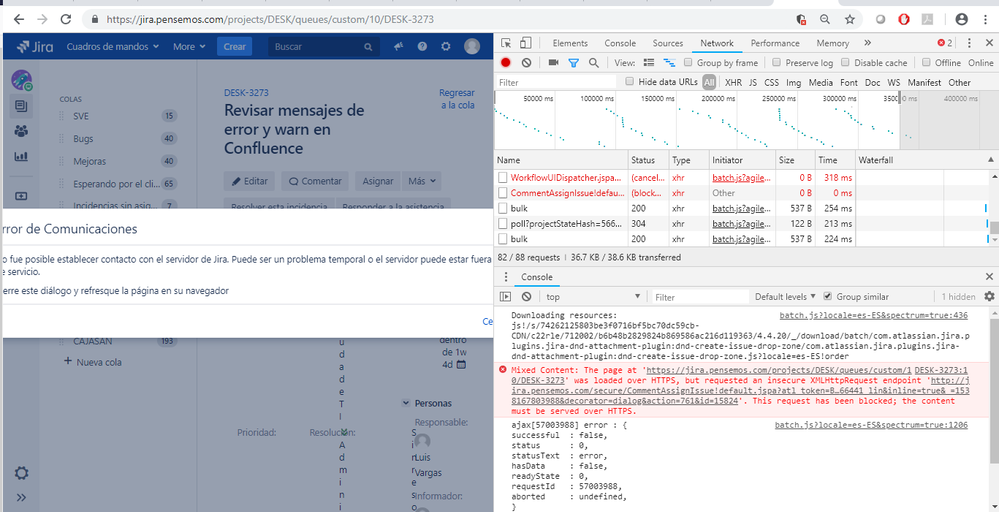Click the Asignar button
The height and width of the screenshot is (512, 999).
point(378,181)
